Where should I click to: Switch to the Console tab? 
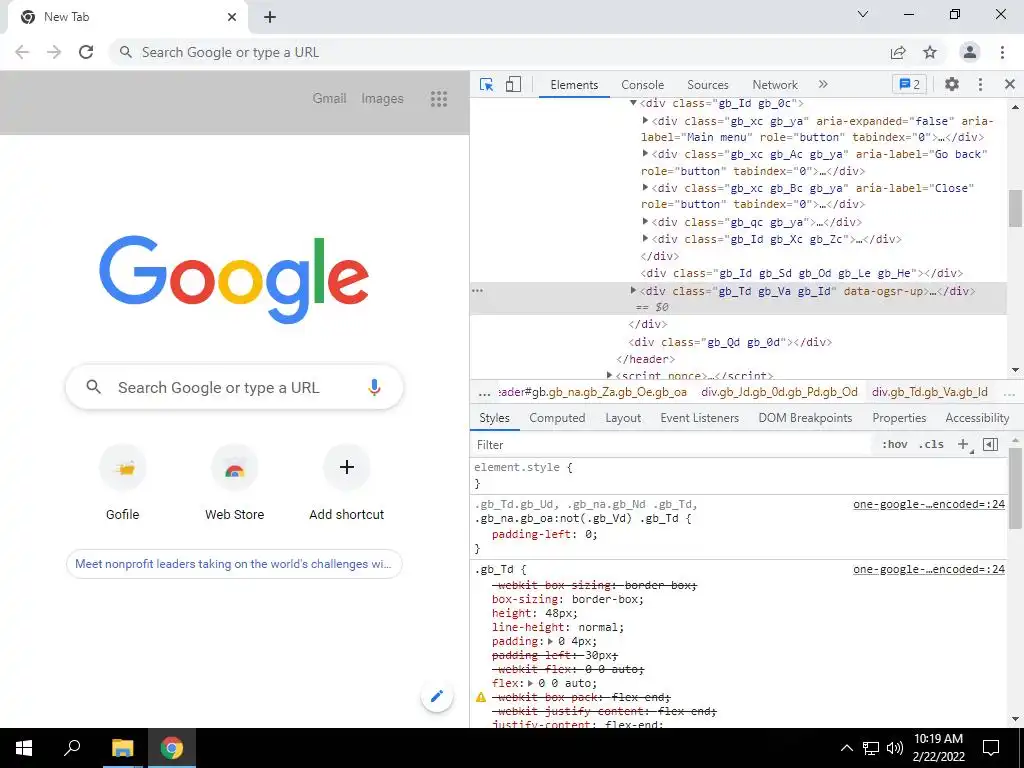(642, 85)
